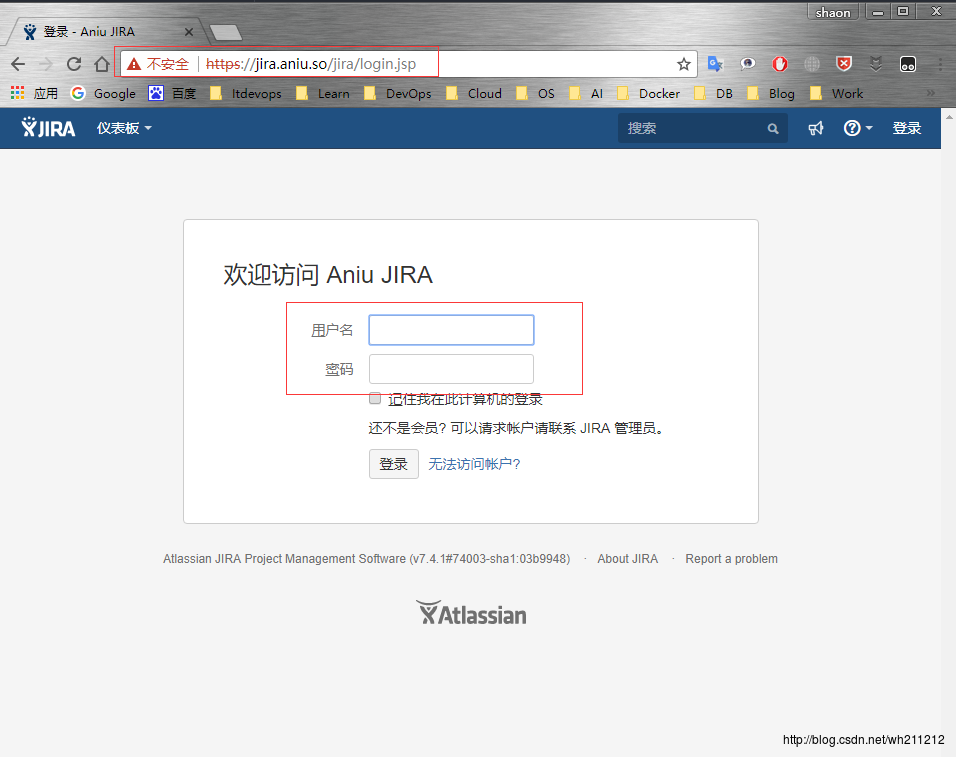This screenshot has width=956, height=757.
Task: Expand the help question-mark menu
Action: click(857, 128)
